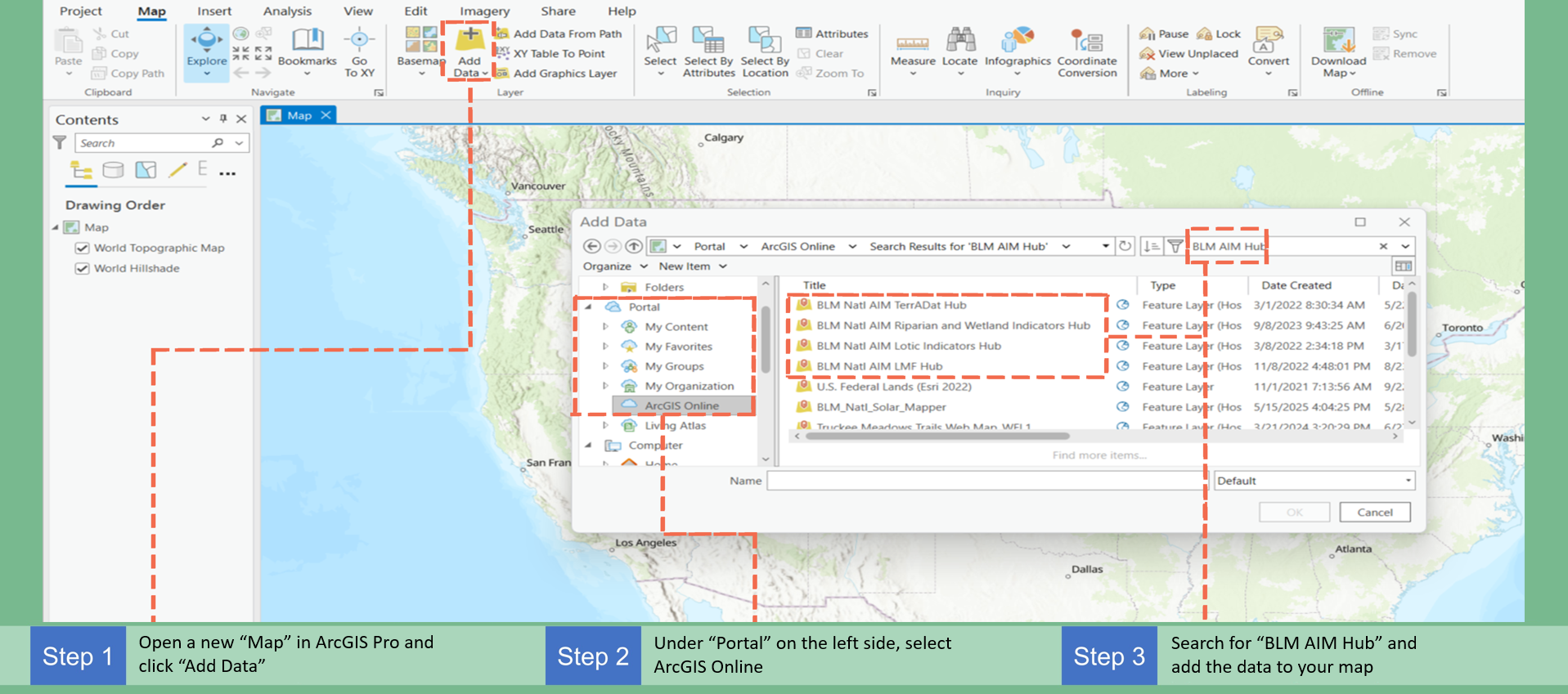Open the Organize dropdown menu

[x=615, y=266]
